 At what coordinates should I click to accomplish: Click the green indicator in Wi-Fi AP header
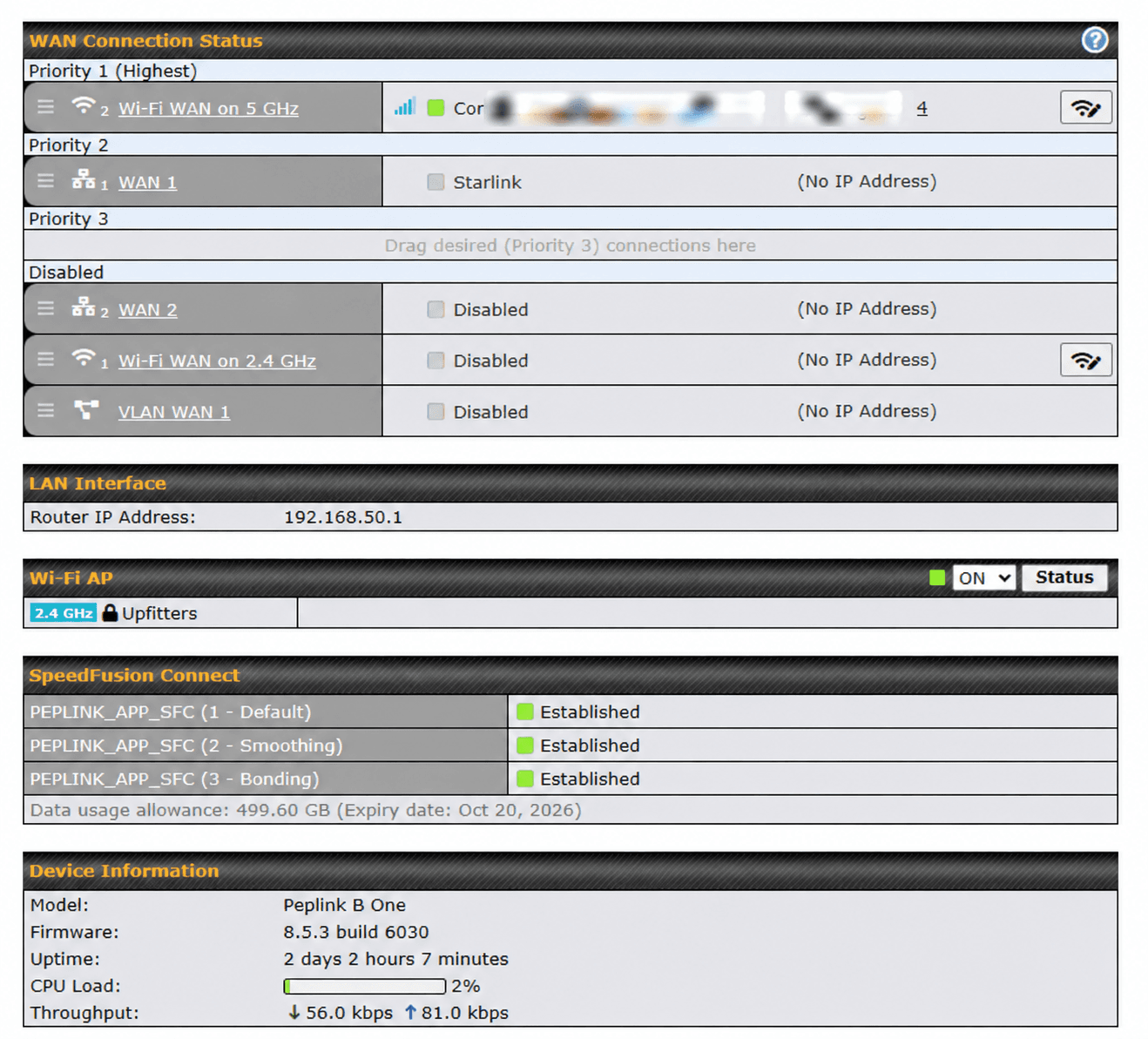[937, 577]
